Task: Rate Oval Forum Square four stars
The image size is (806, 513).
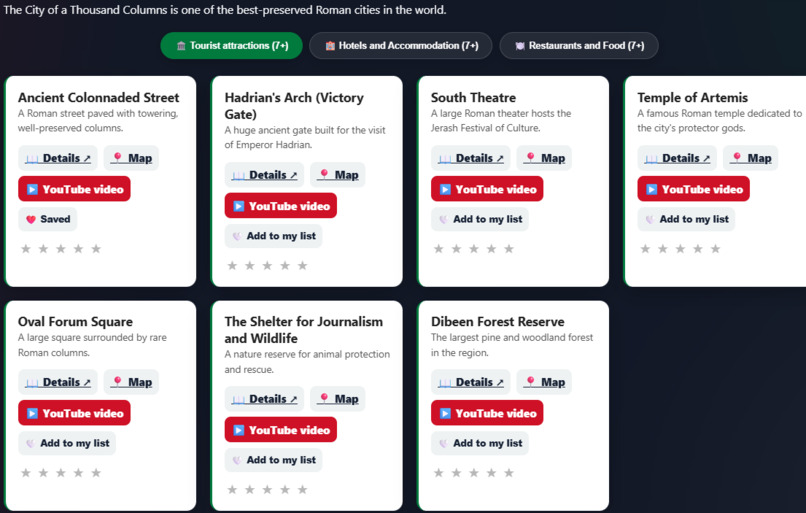Action: pyautogui.click(x=78, y=473)
